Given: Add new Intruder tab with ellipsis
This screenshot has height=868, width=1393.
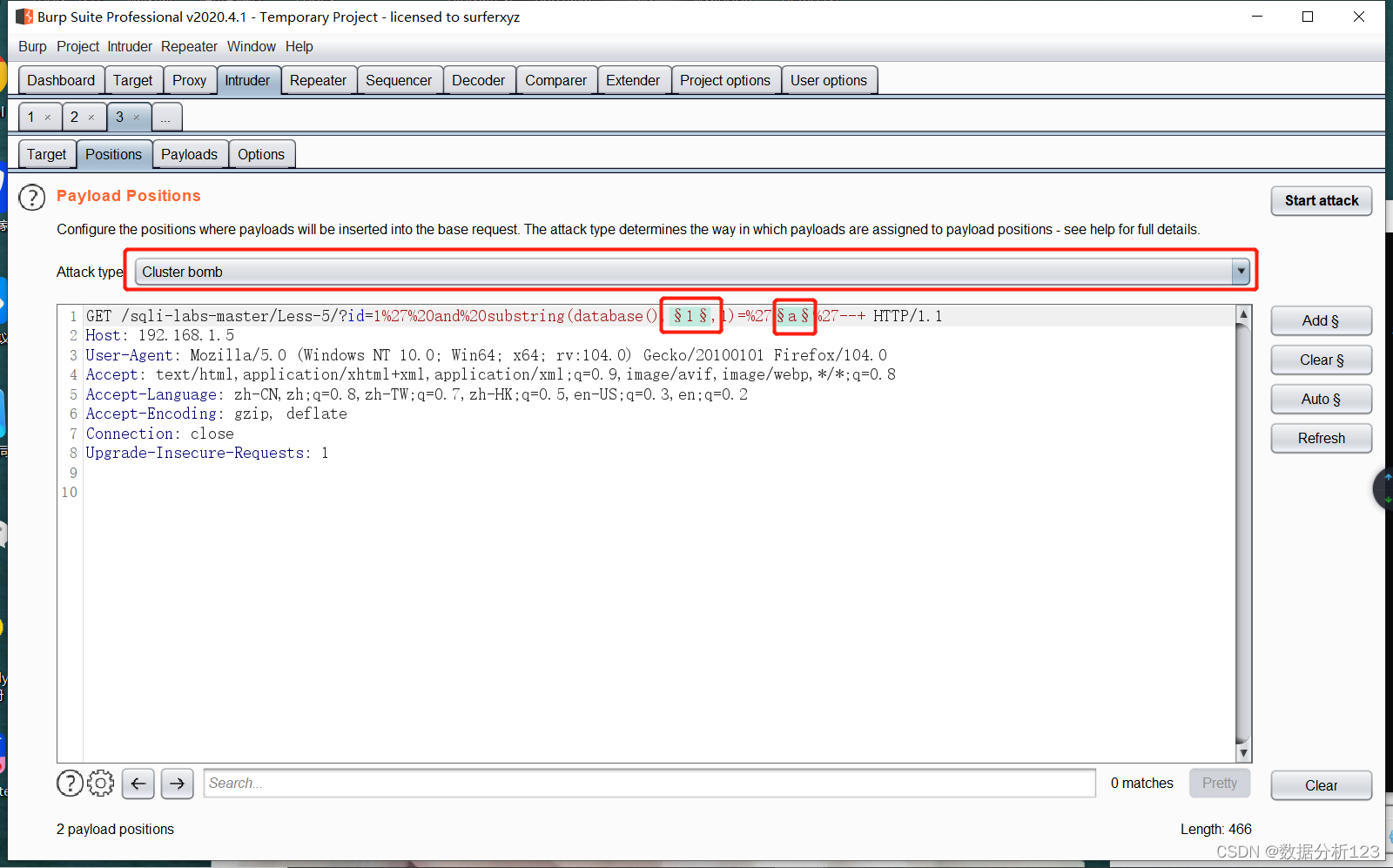Looking at the screenshot, I should (166, 117).
